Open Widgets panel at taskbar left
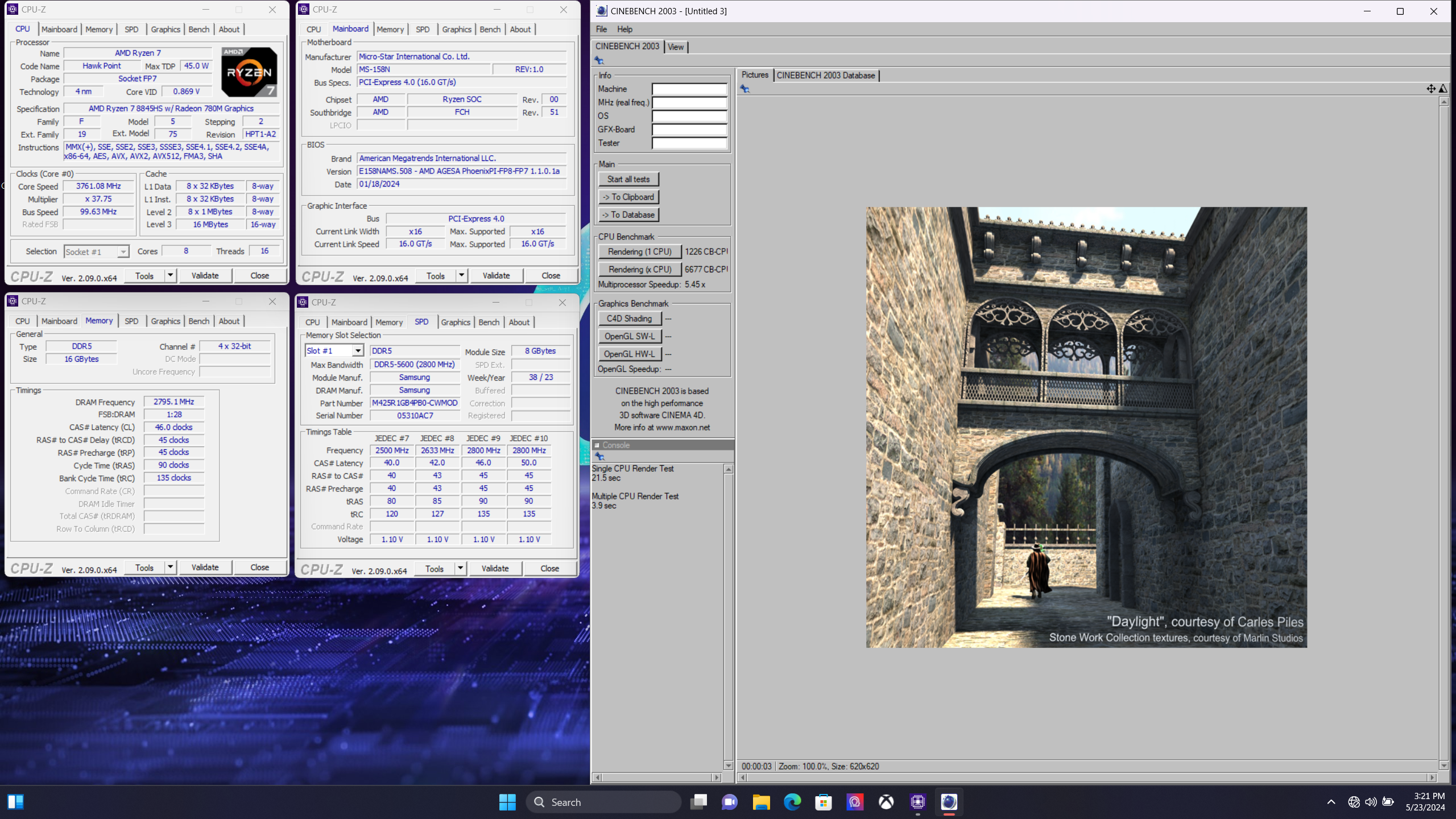The width and height of the screenshot is (1456, 819). (15, 802)
